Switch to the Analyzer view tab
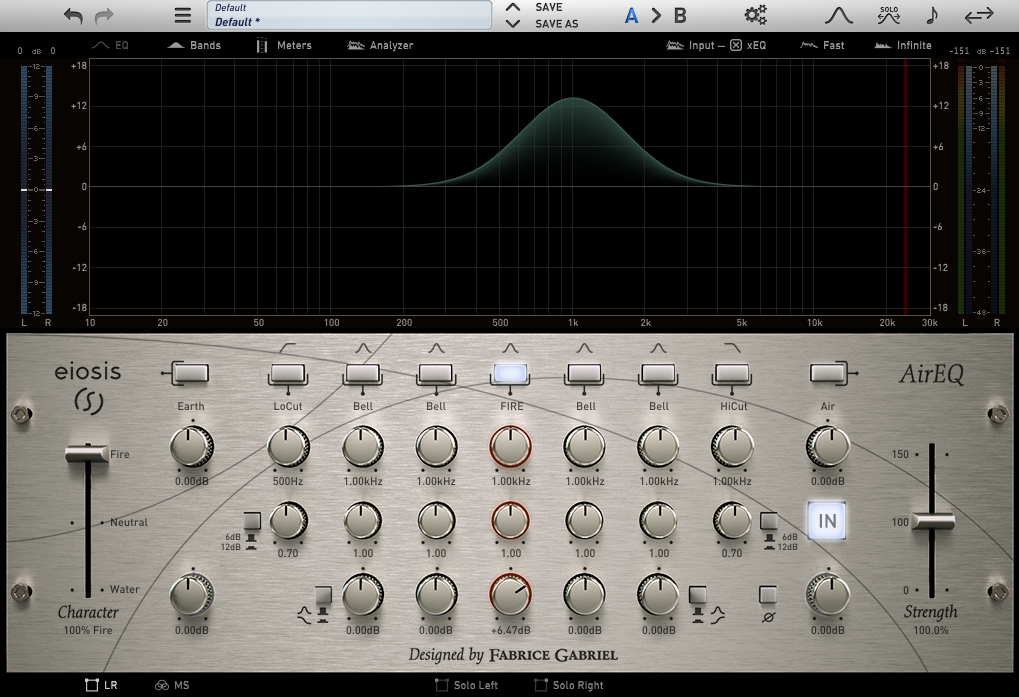 click(x=380, y=45)
